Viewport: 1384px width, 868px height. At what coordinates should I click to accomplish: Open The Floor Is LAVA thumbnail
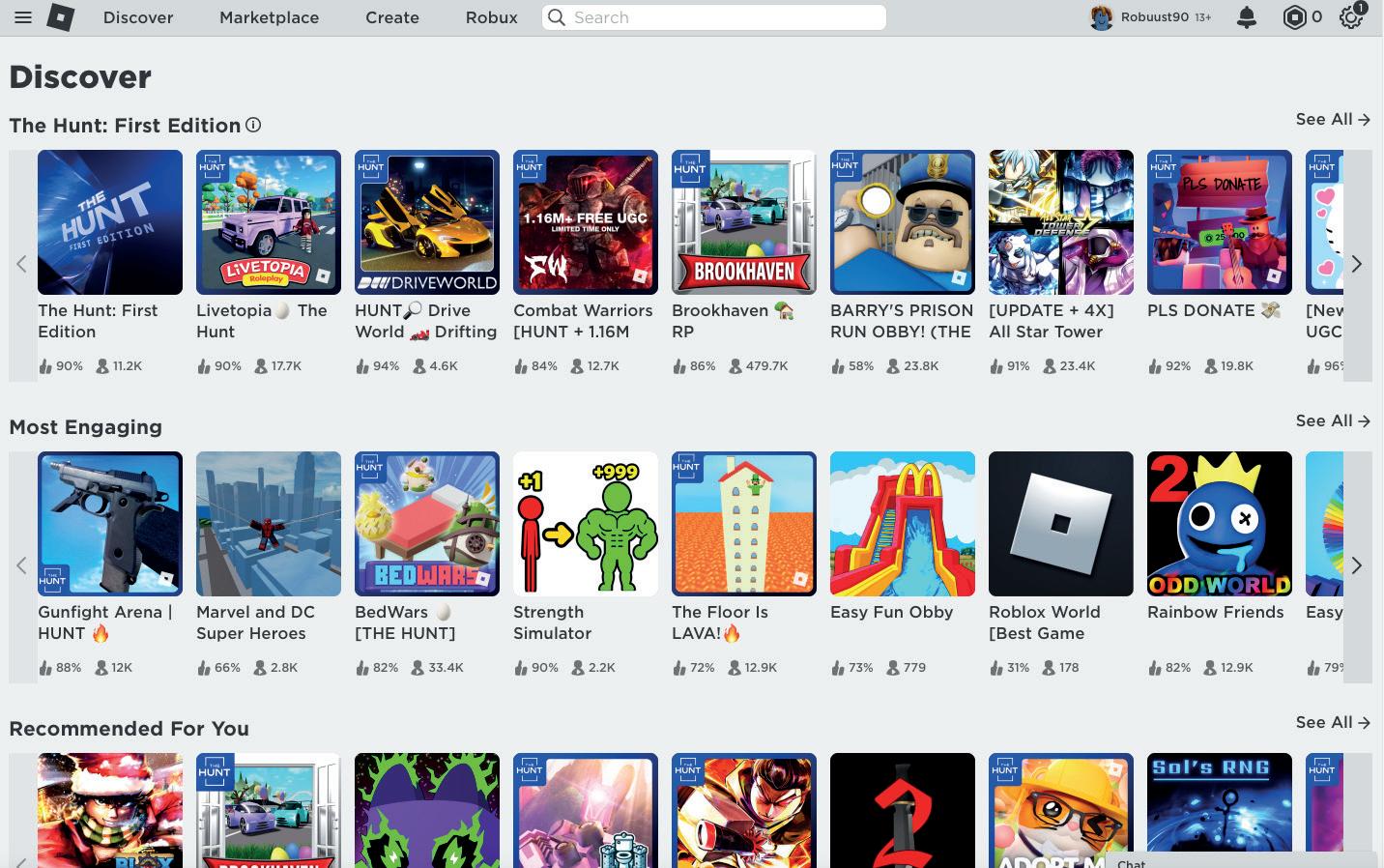click(744, 524)
